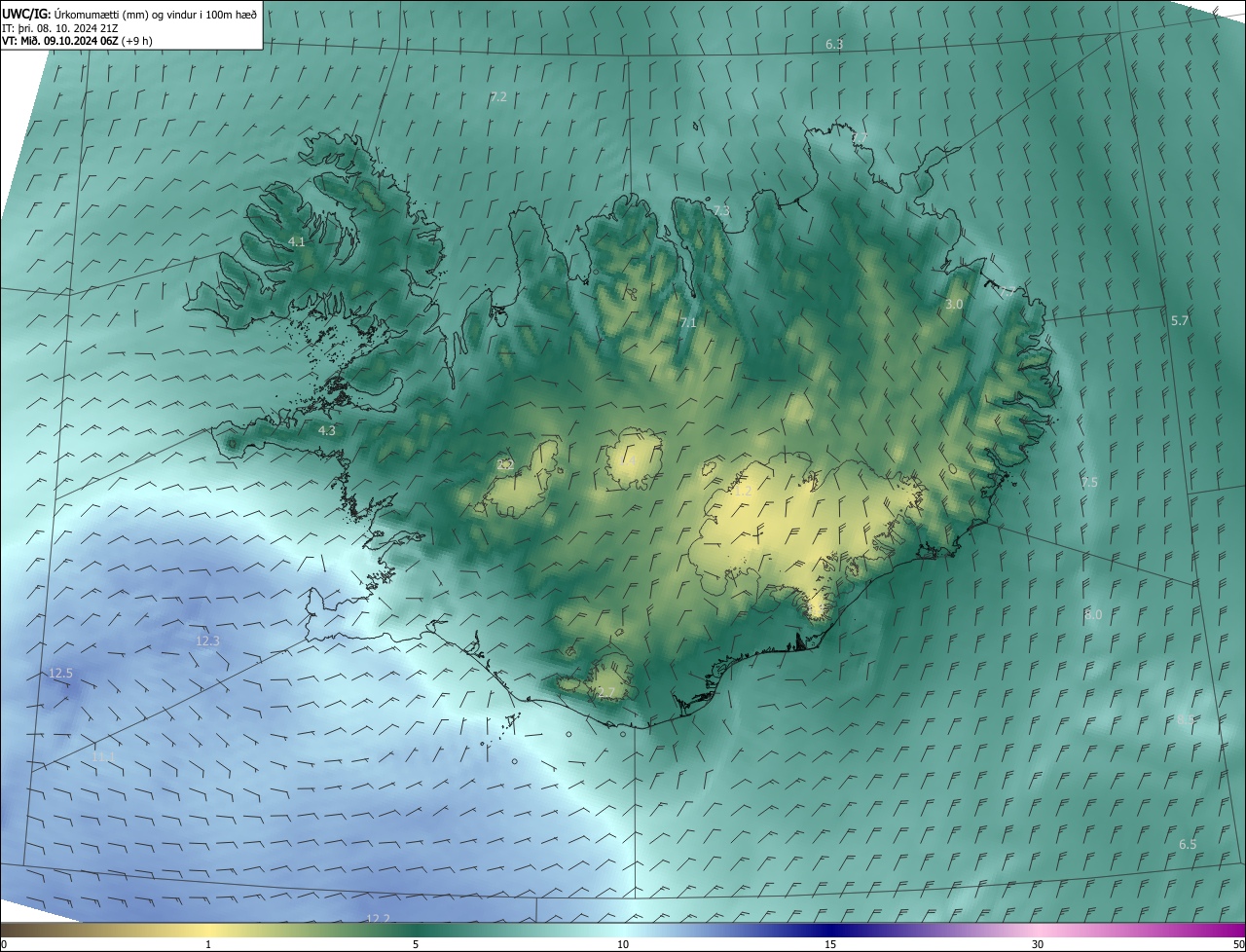Click the 6.3 value label
Screen dimensions: 1246x952
tap(834, 45)
